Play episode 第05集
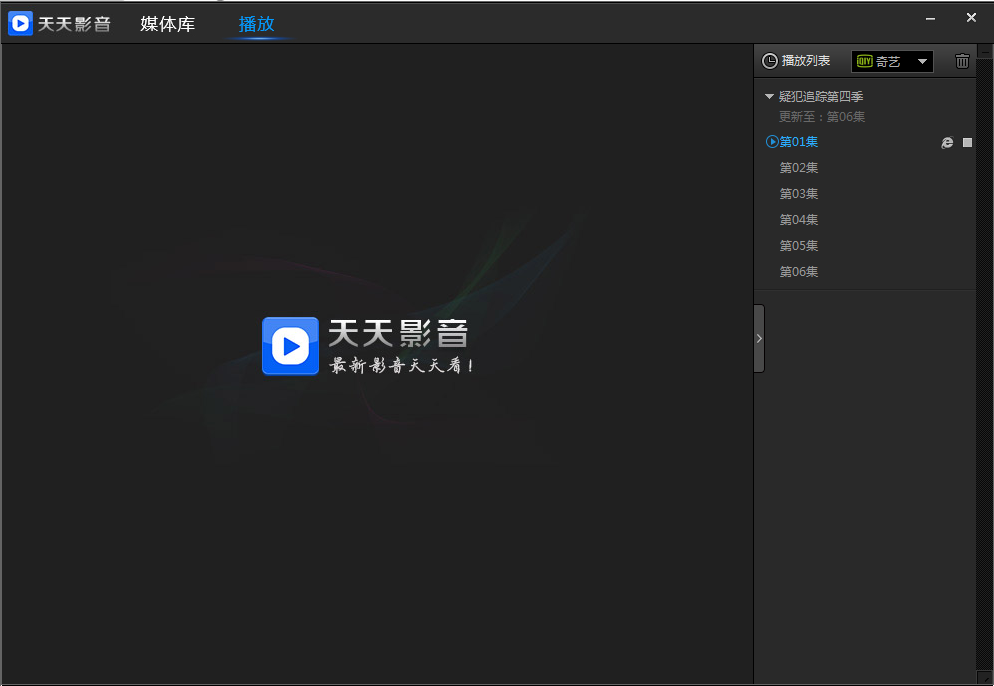Screen dimensions: 994x686 point(799,246)
